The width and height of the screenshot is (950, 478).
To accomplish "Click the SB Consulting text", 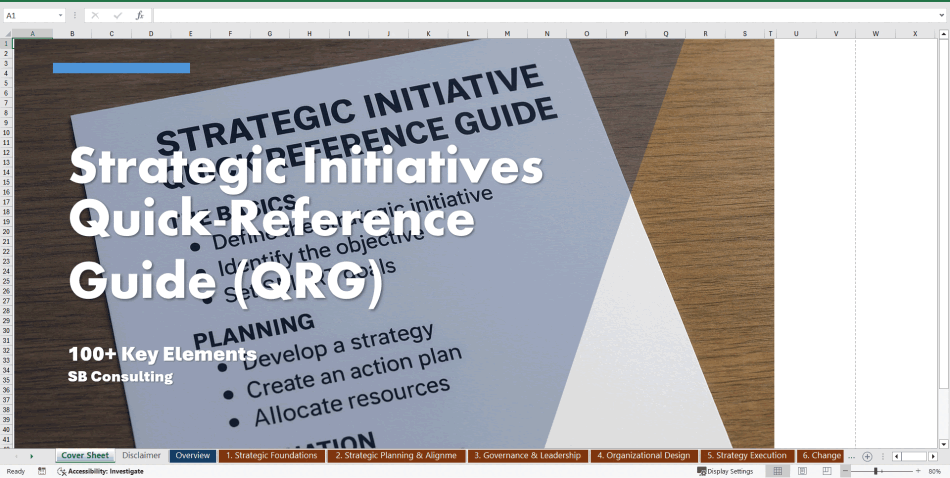I will coord(121,376).
